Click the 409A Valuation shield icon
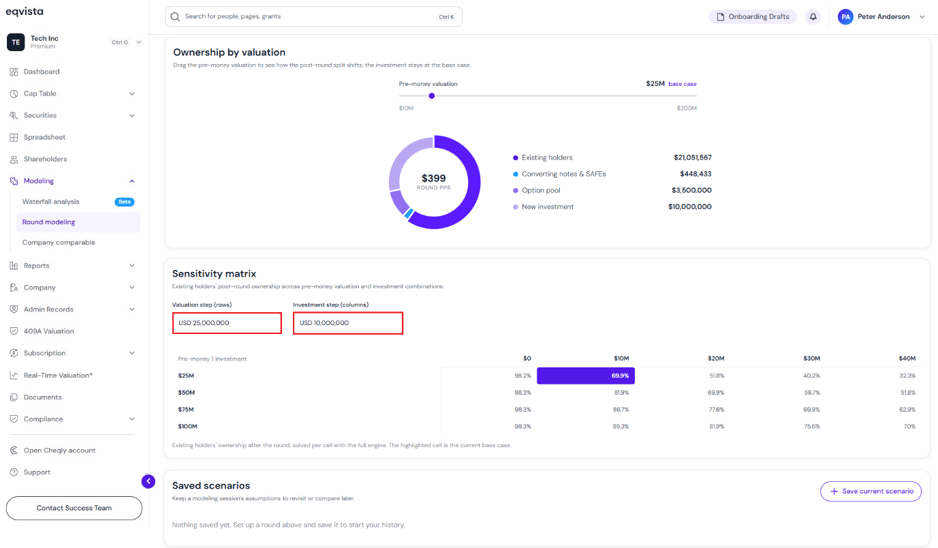Screen dimensions: 938x548 (x=14, y=331)
